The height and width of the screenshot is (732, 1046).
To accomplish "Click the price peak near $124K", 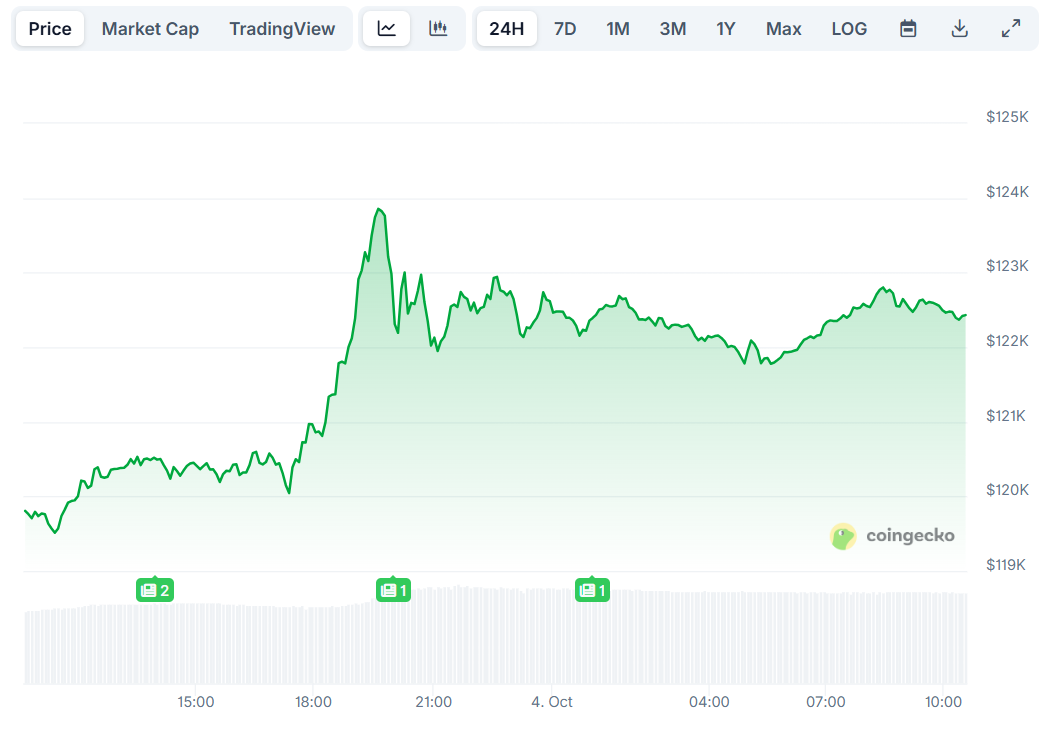I will pyautogui.click(x=378, y=209).
